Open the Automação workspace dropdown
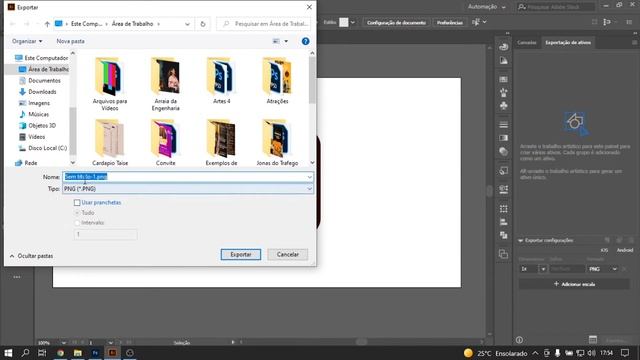Screen dimensions: 640x360 (x=487, y=7)
